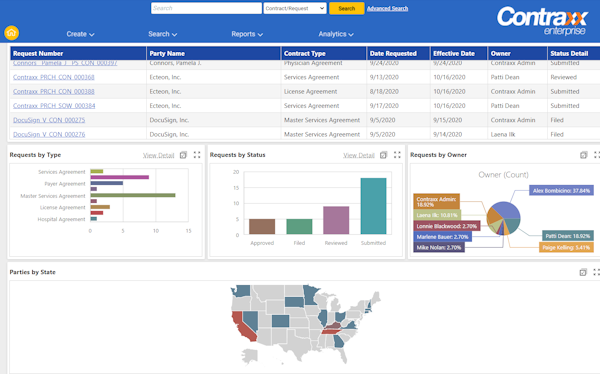The width and height of the screenshot is (600, 374).
Task: Open request DocuSign_V_CON_000275
Action: pyautogui.click(x=49, y=120)
